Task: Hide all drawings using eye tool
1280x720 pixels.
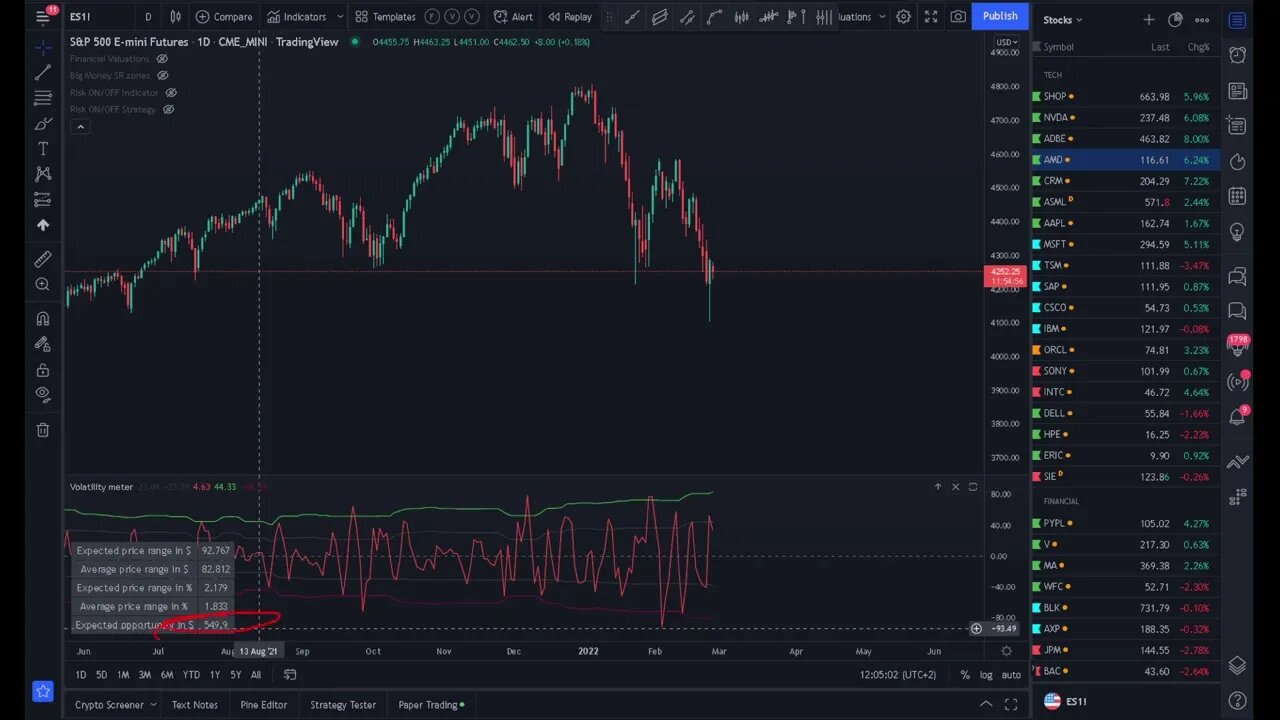Action: pos(42,394)
